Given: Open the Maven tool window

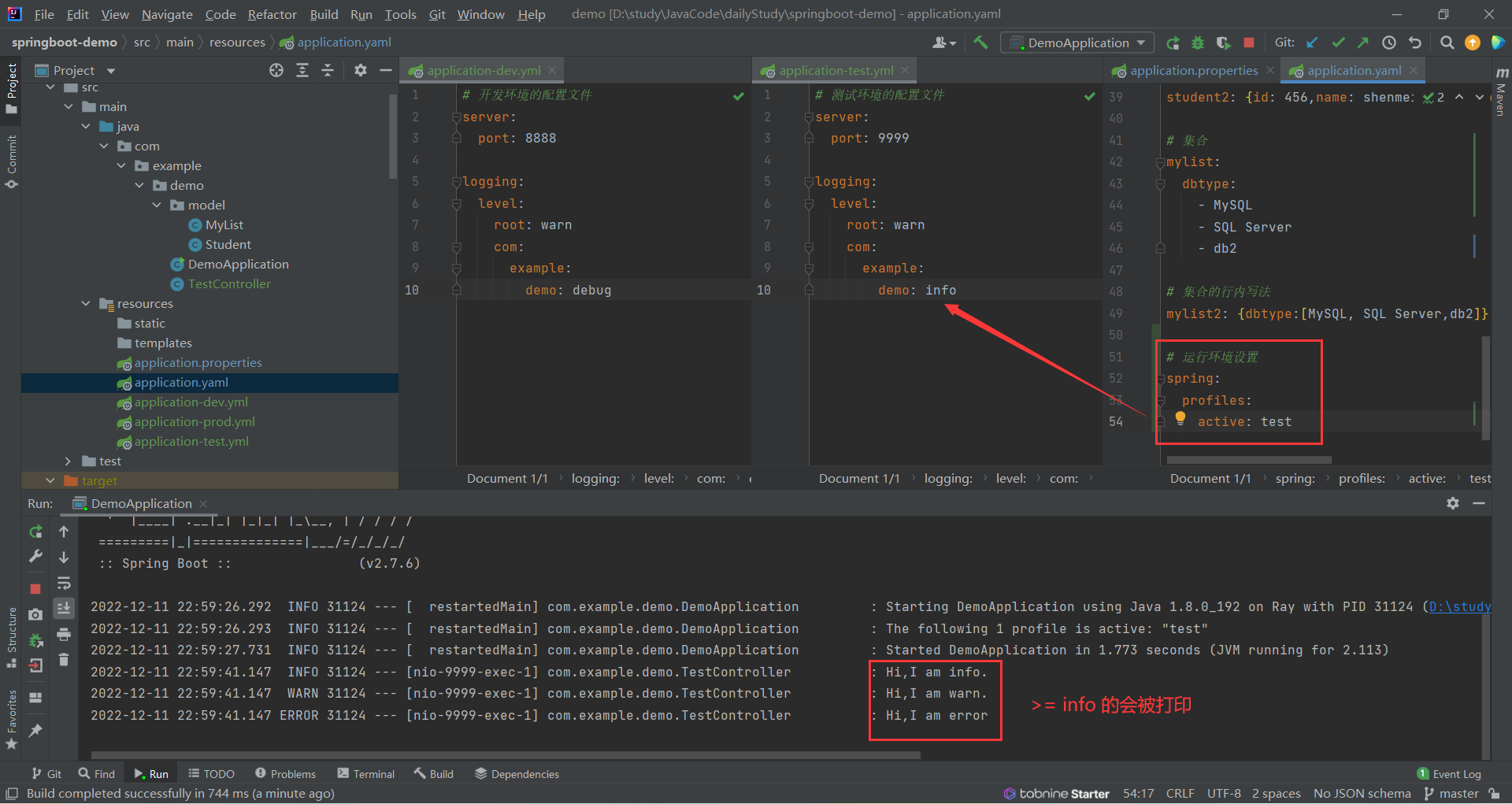Looking at the screenshot, I should [x=1501, y=91].
